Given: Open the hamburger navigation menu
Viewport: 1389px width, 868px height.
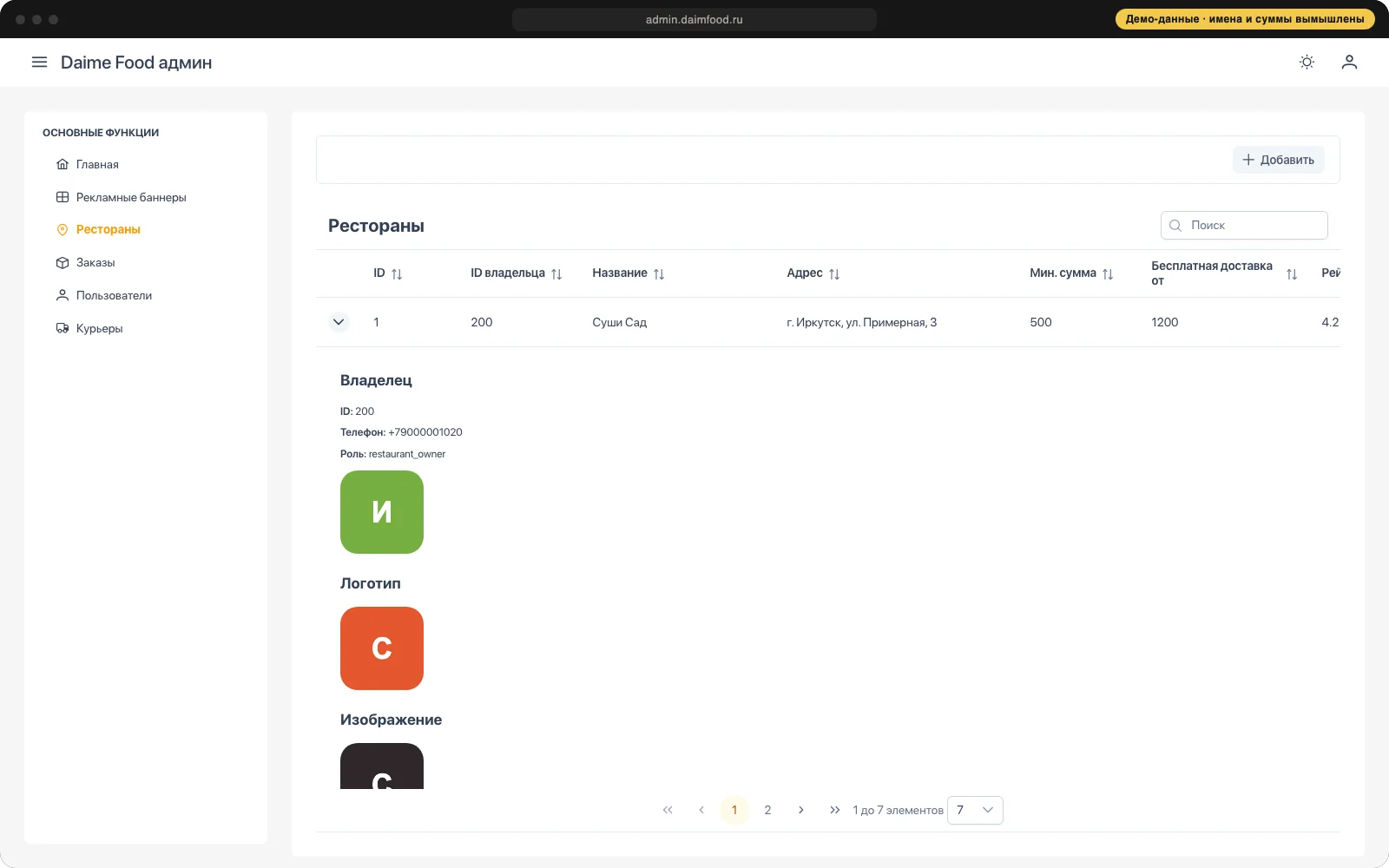Looking at the screenshot, I should click(x=39, y=62).
